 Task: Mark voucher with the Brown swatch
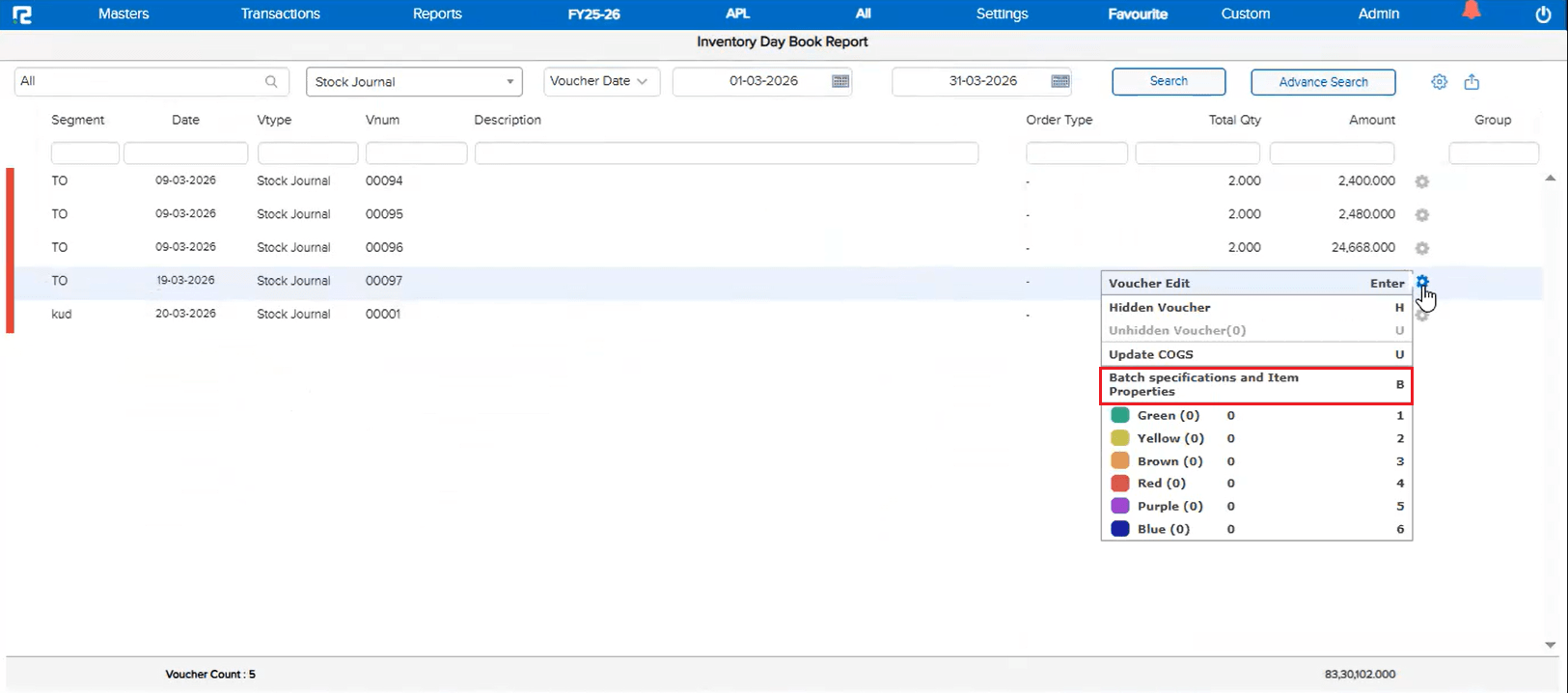click(x=1119, y=461)
